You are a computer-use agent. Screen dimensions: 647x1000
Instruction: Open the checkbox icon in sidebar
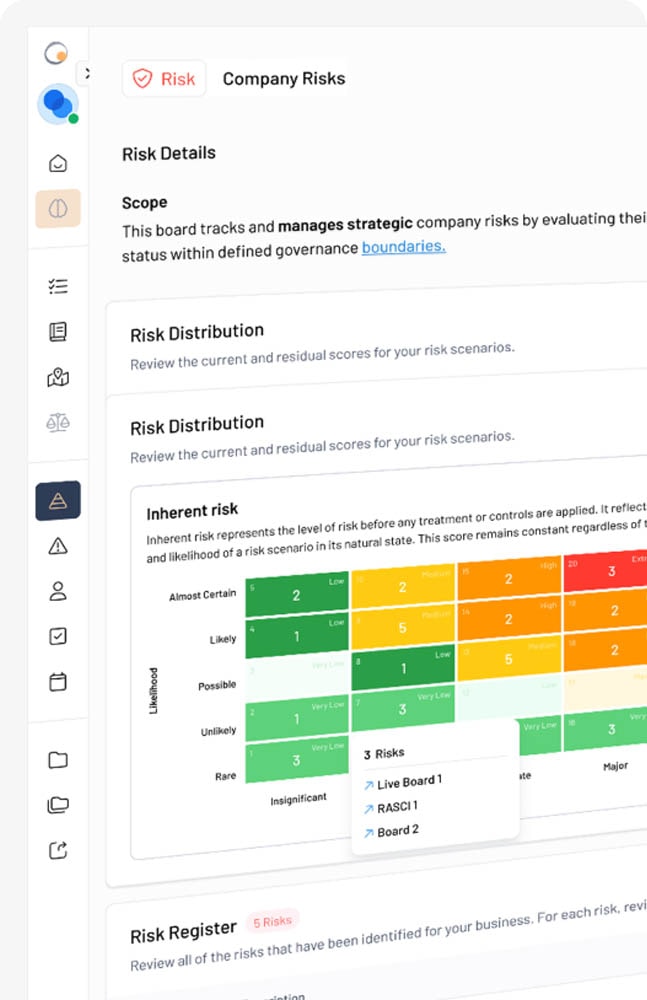[58, 636]
